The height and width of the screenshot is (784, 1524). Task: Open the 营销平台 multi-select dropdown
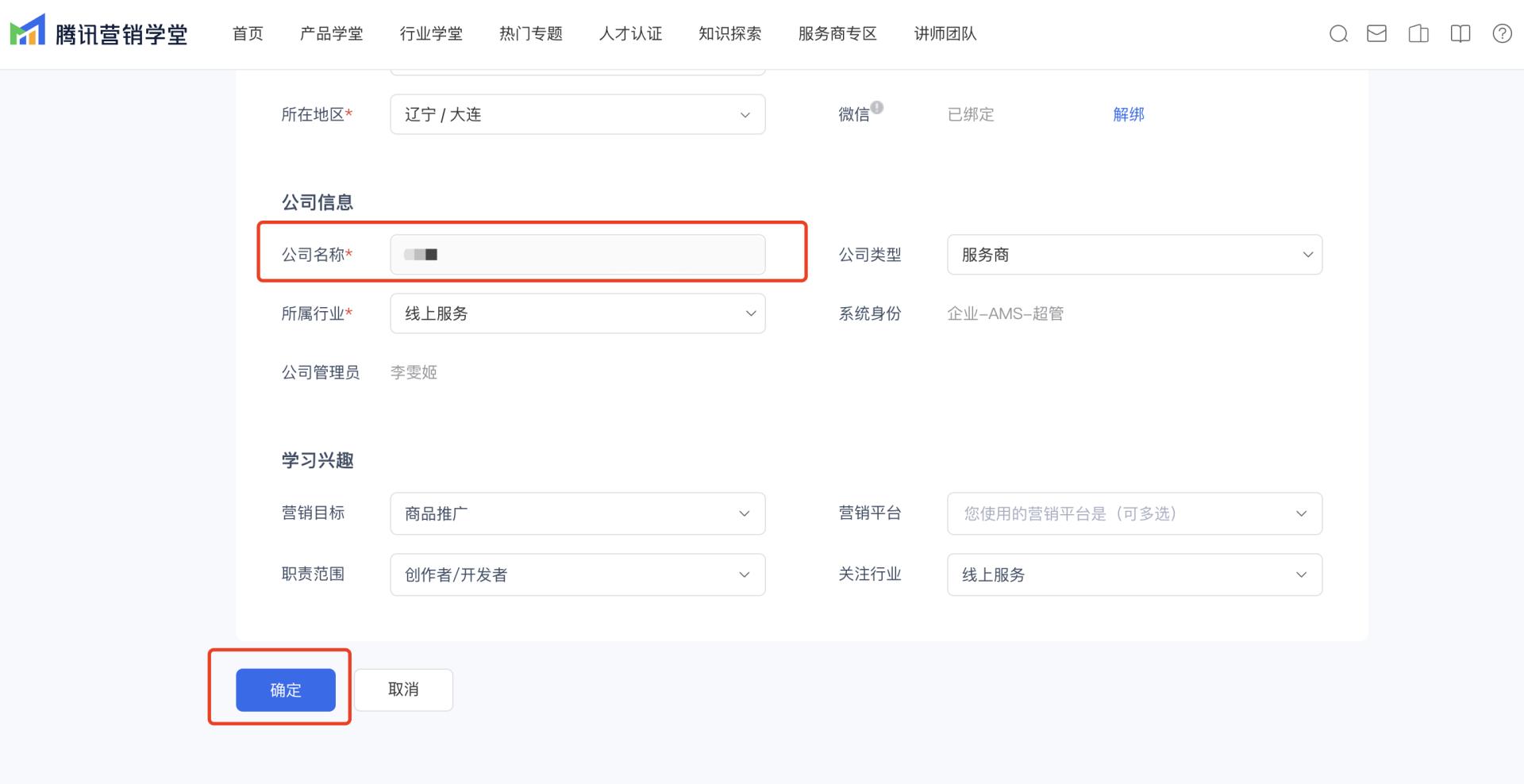click(1133, 513)
